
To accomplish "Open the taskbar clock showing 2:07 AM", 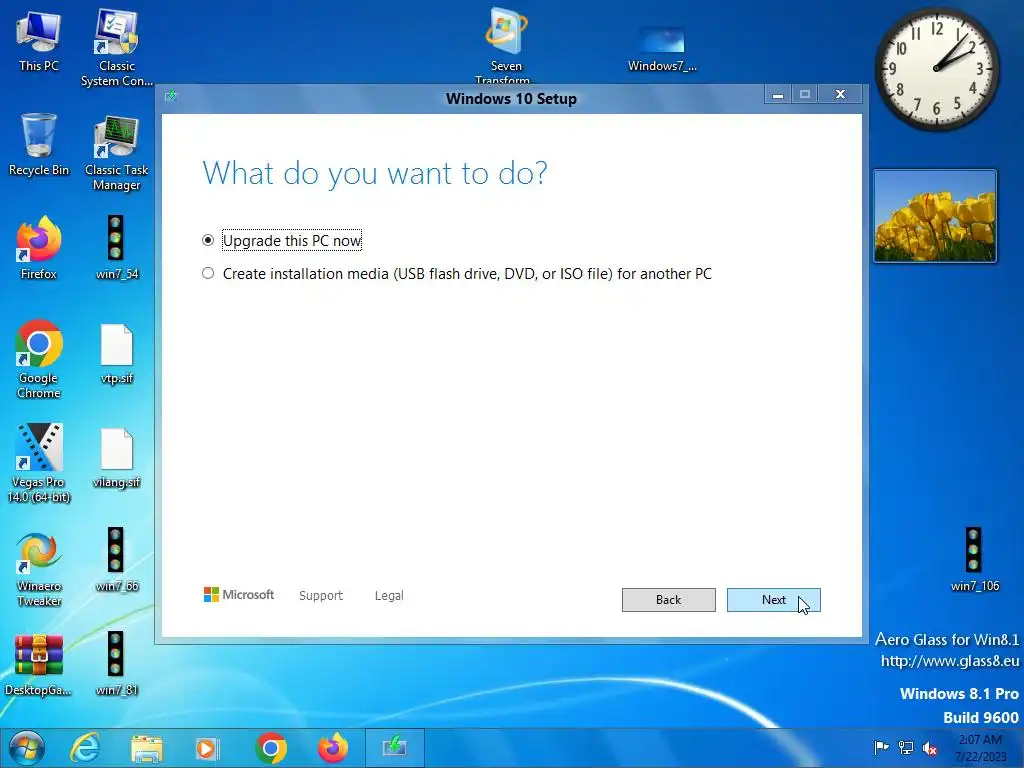I will (x=980, y=748).
